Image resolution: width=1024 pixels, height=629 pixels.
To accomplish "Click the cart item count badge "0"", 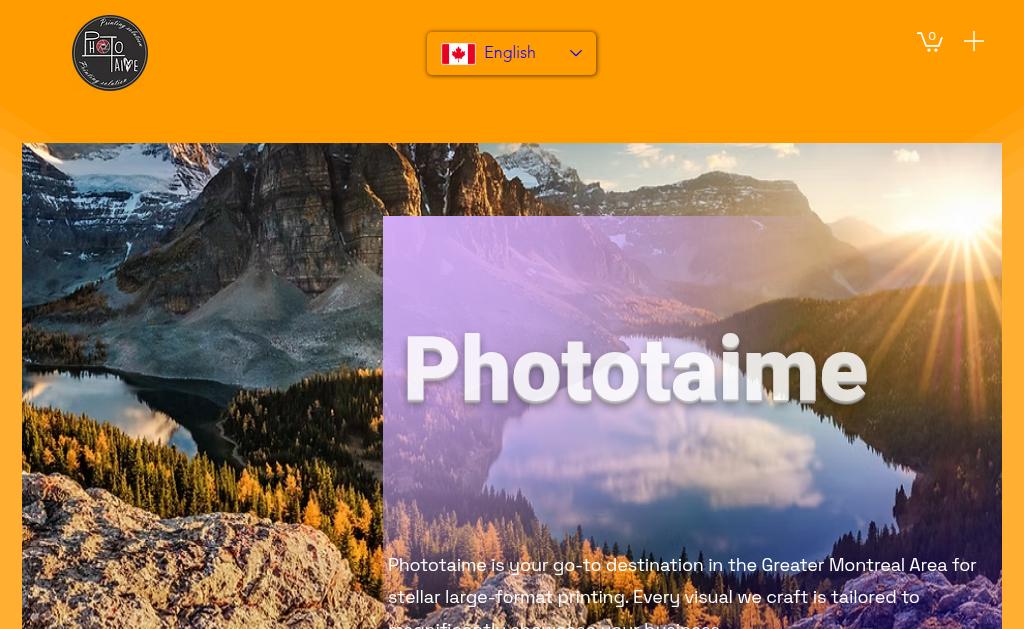I will click(x=932, y=37).
